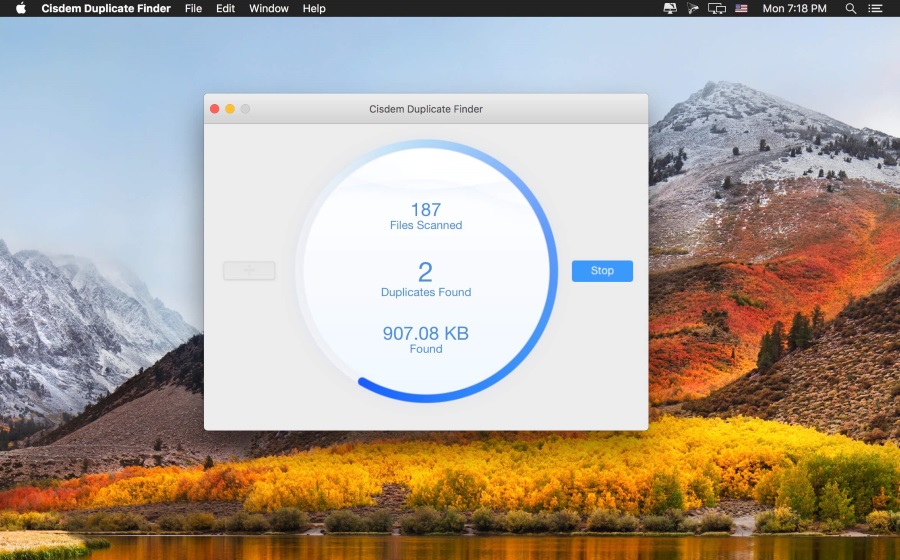Stop the duplicate scan
The height and width of the screenshot is (560, 900).
coord(602,271)
